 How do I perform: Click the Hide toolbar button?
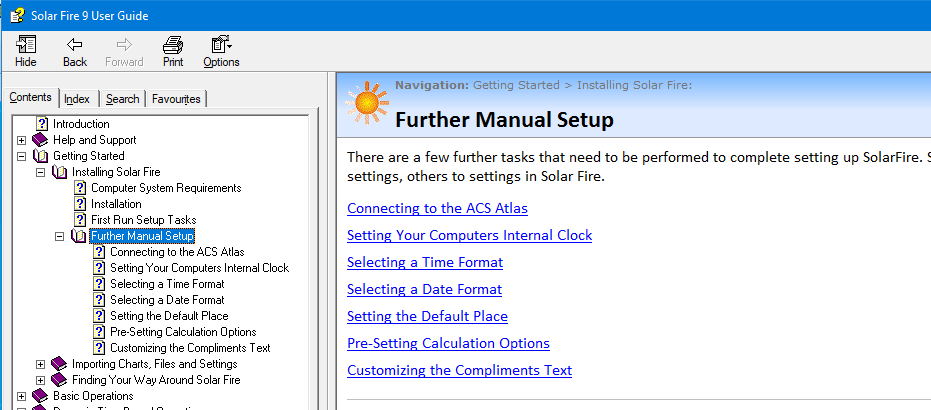click(x=26, y=52)
